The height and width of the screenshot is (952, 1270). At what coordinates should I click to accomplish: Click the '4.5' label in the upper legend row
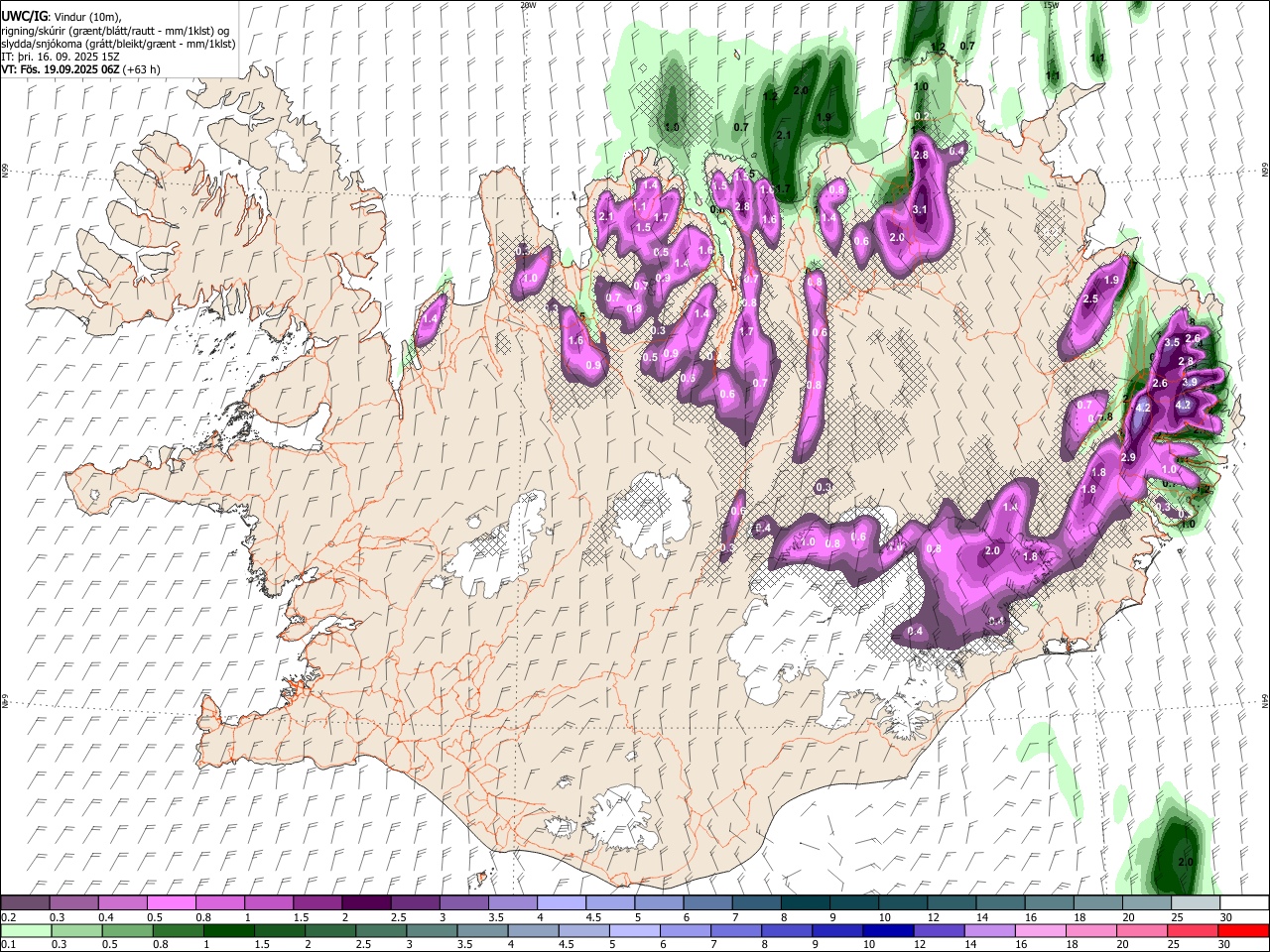click(x=593, y=917)
